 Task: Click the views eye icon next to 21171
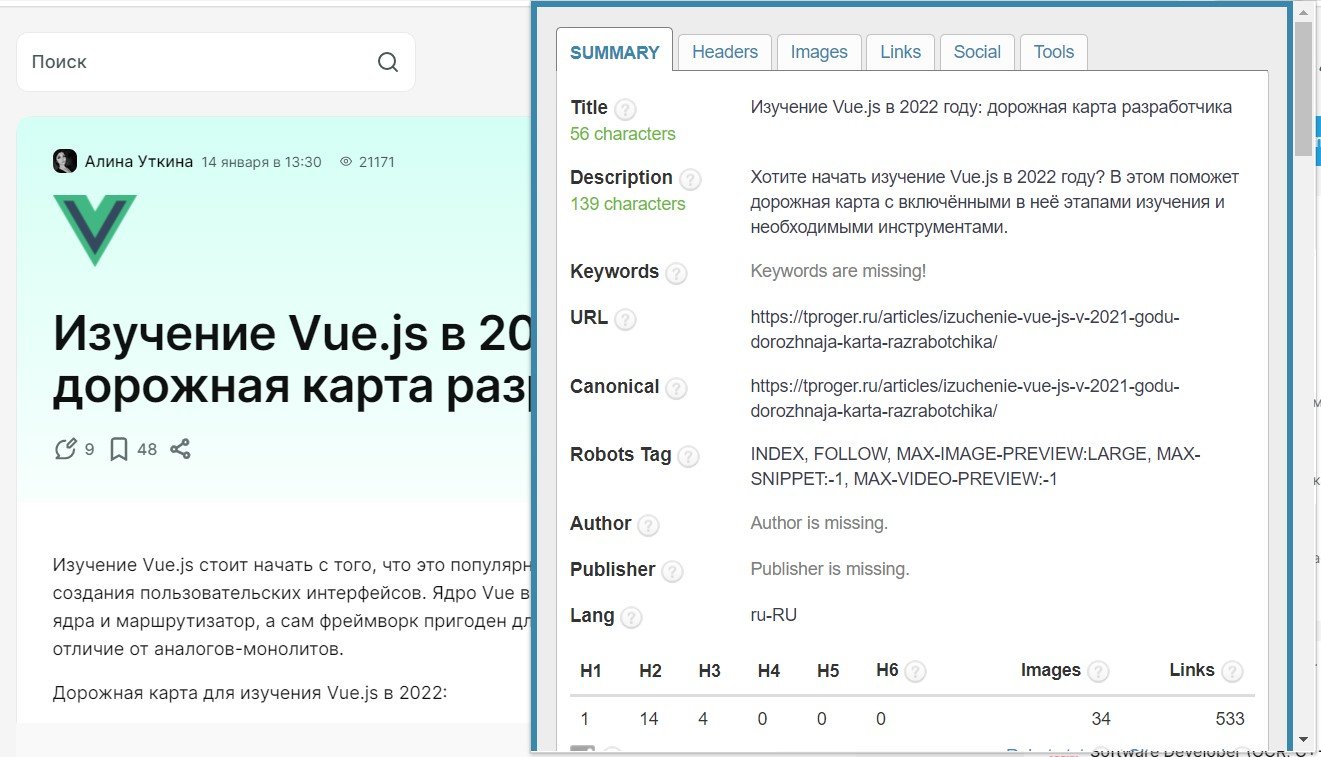click(x=346, y=161)
